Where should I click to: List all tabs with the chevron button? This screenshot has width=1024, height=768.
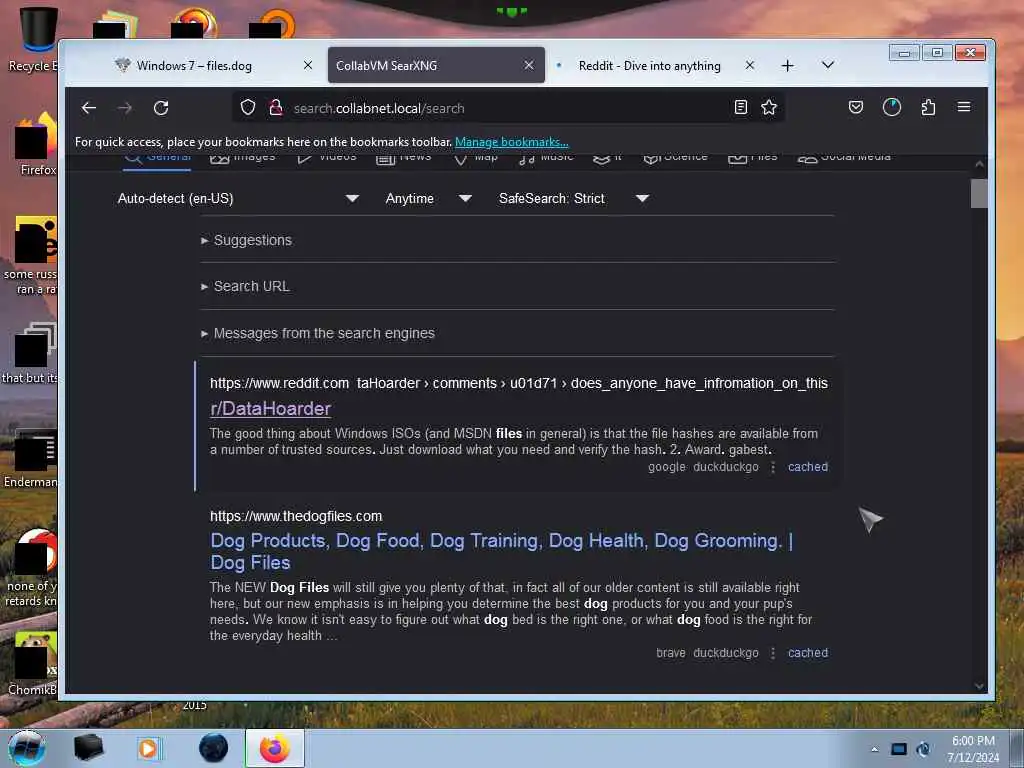tap(827, 65)
